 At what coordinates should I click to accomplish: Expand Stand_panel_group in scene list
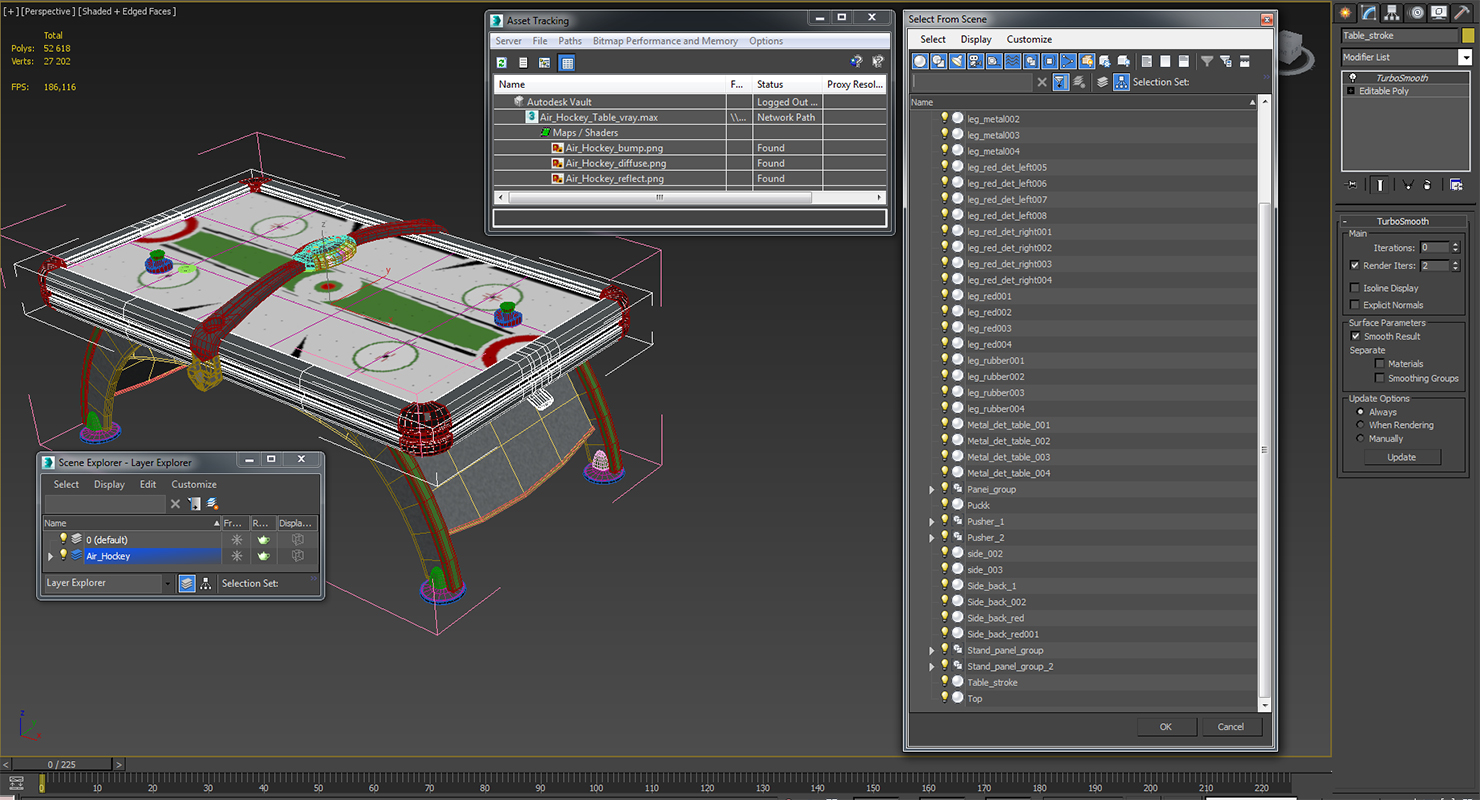932,650
